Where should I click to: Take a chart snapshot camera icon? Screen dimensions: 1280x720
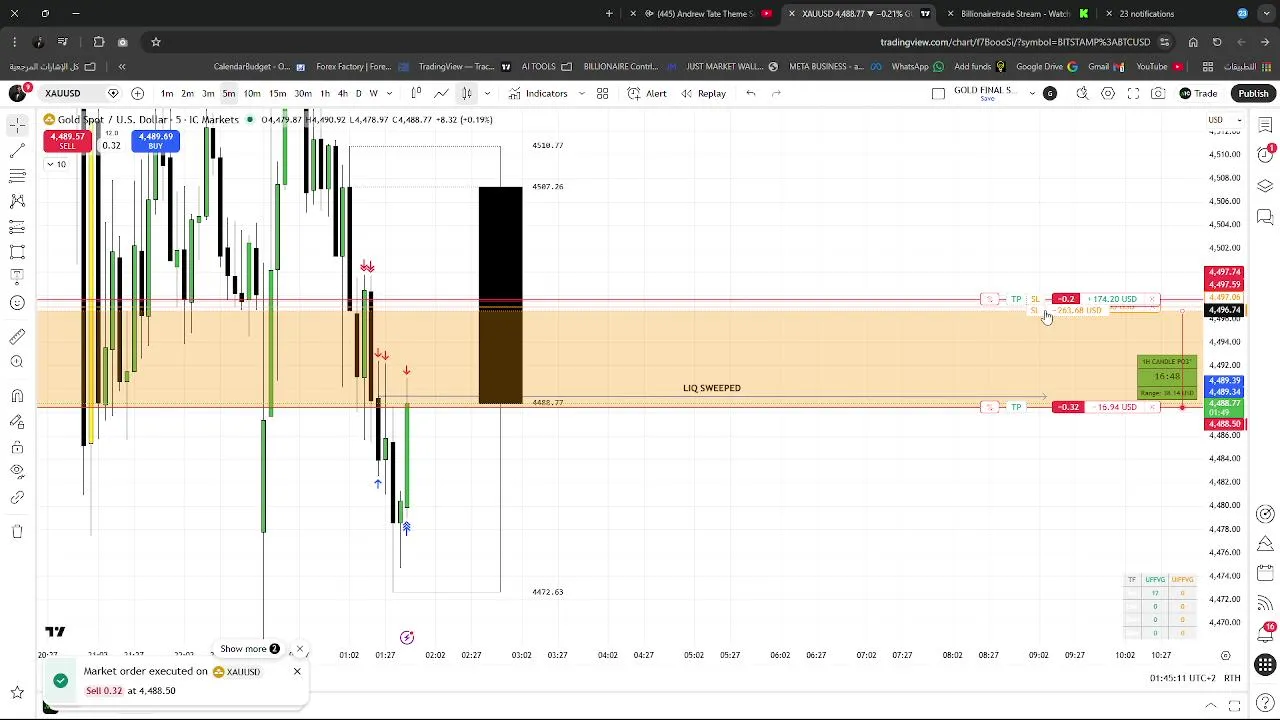(1158, 93)
